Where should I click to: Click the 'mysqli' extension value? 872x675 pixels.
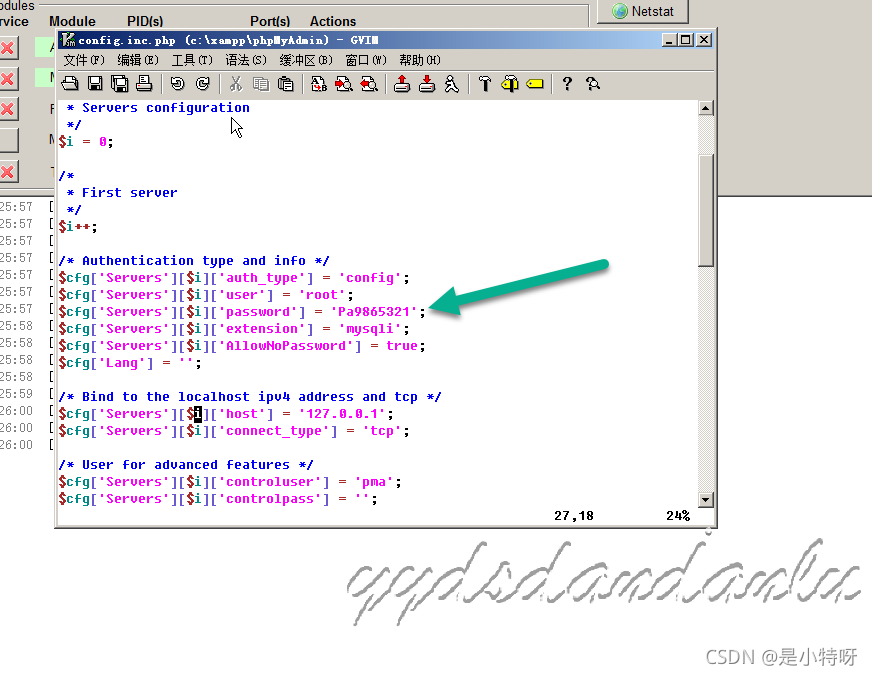[370, 329]
